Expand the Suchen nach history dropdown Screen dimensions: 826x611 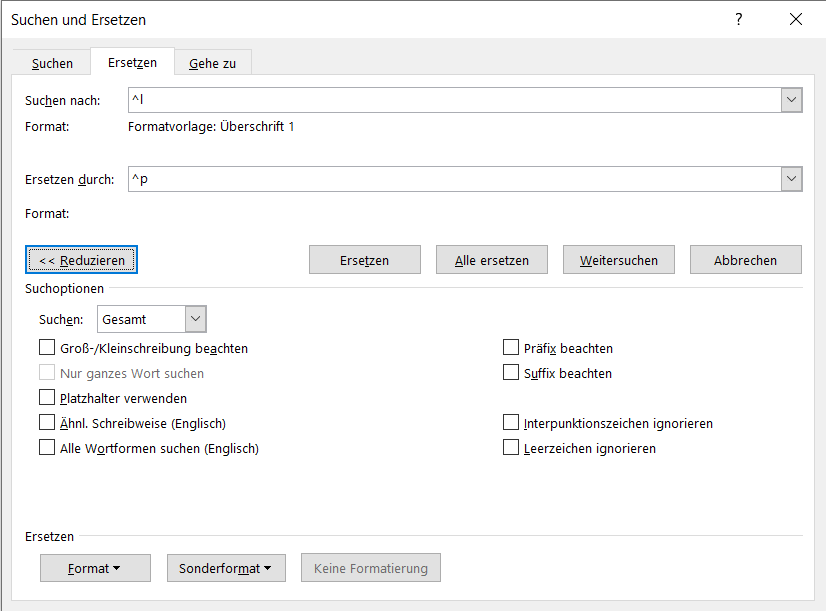[x=791, y=100]
